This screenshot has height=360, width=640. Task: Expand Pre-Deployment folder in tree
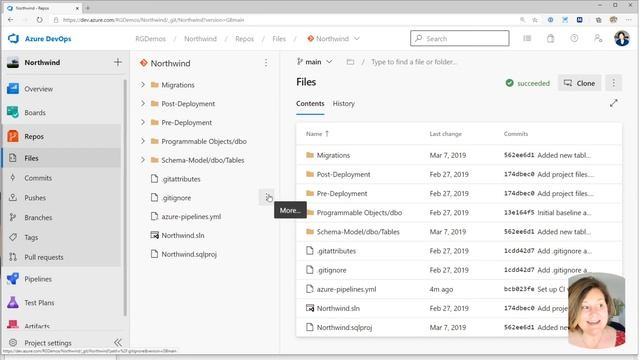pyautogui.click(x=143, y=122)
